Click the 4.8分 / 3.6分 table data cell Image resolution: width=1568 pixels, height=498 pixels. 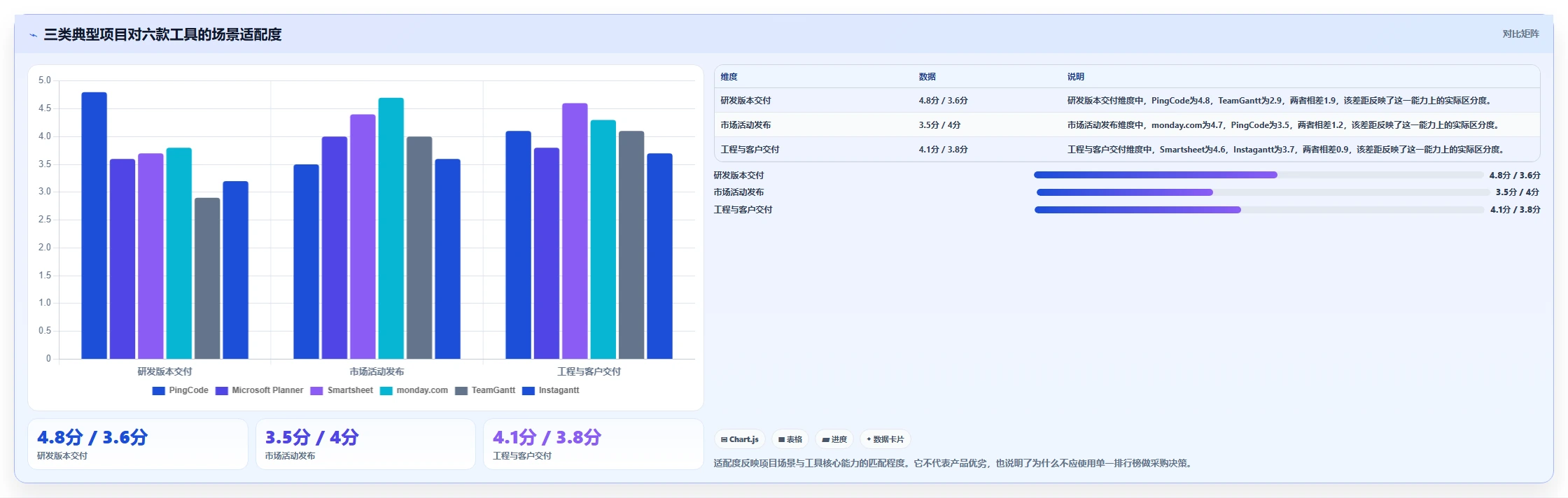point(943,101)
